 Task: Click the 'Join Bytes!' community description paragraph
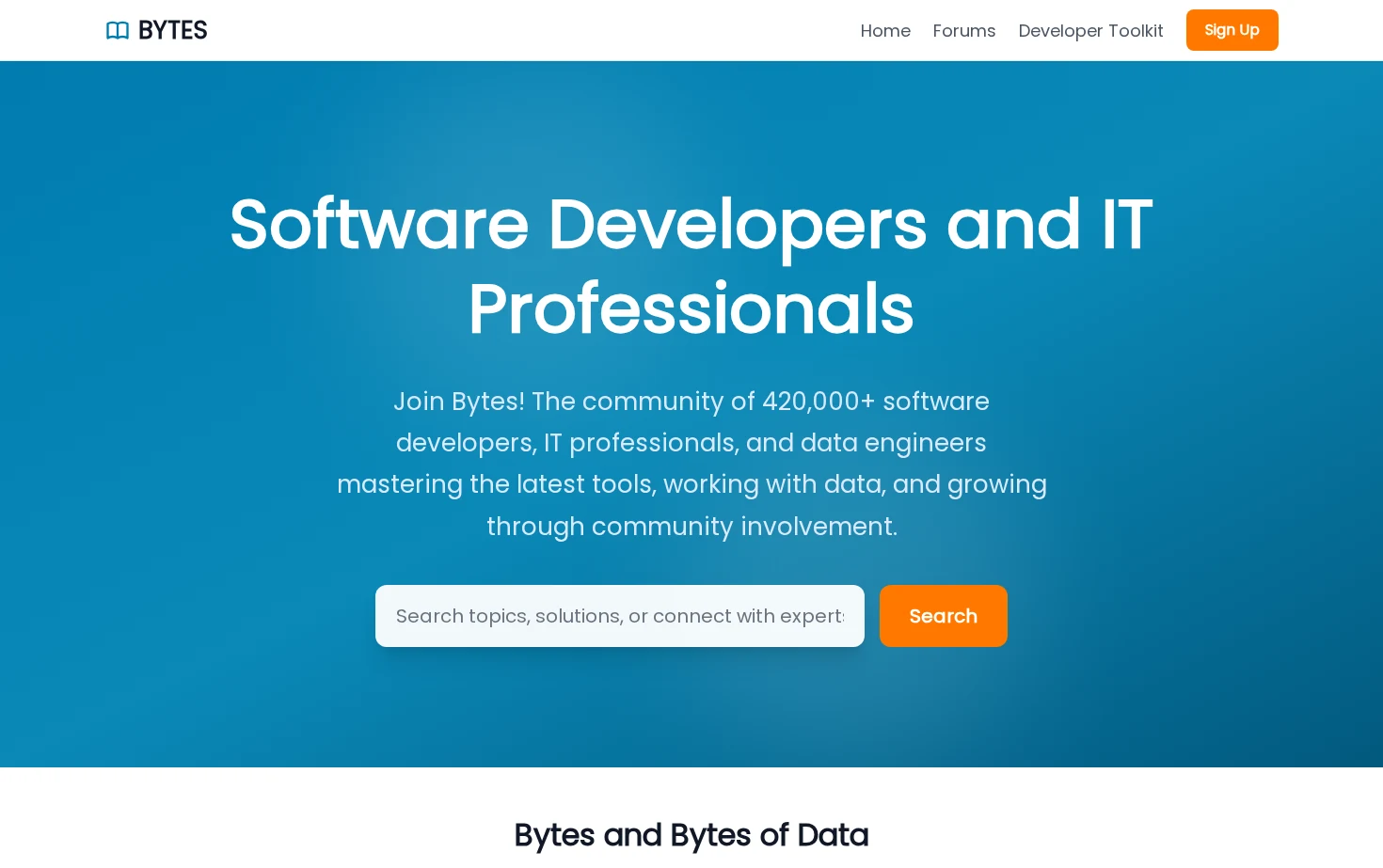(x=691, y=464)
